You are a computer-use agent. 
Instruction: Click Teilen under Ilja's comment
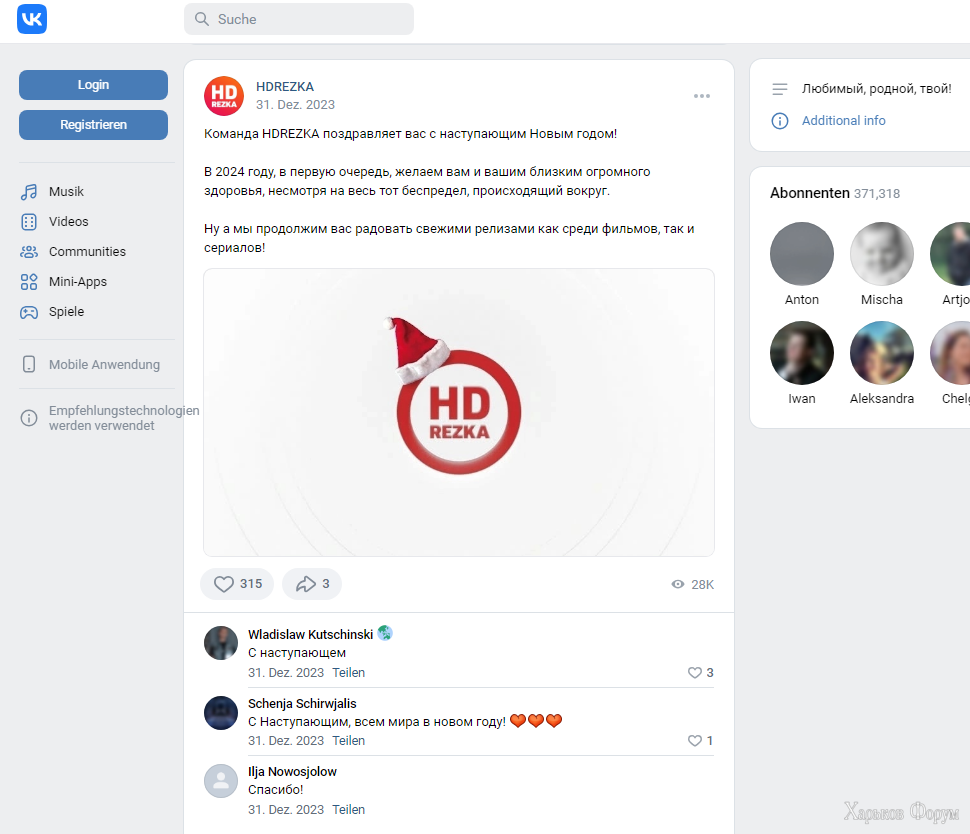(x=348, y=809)
